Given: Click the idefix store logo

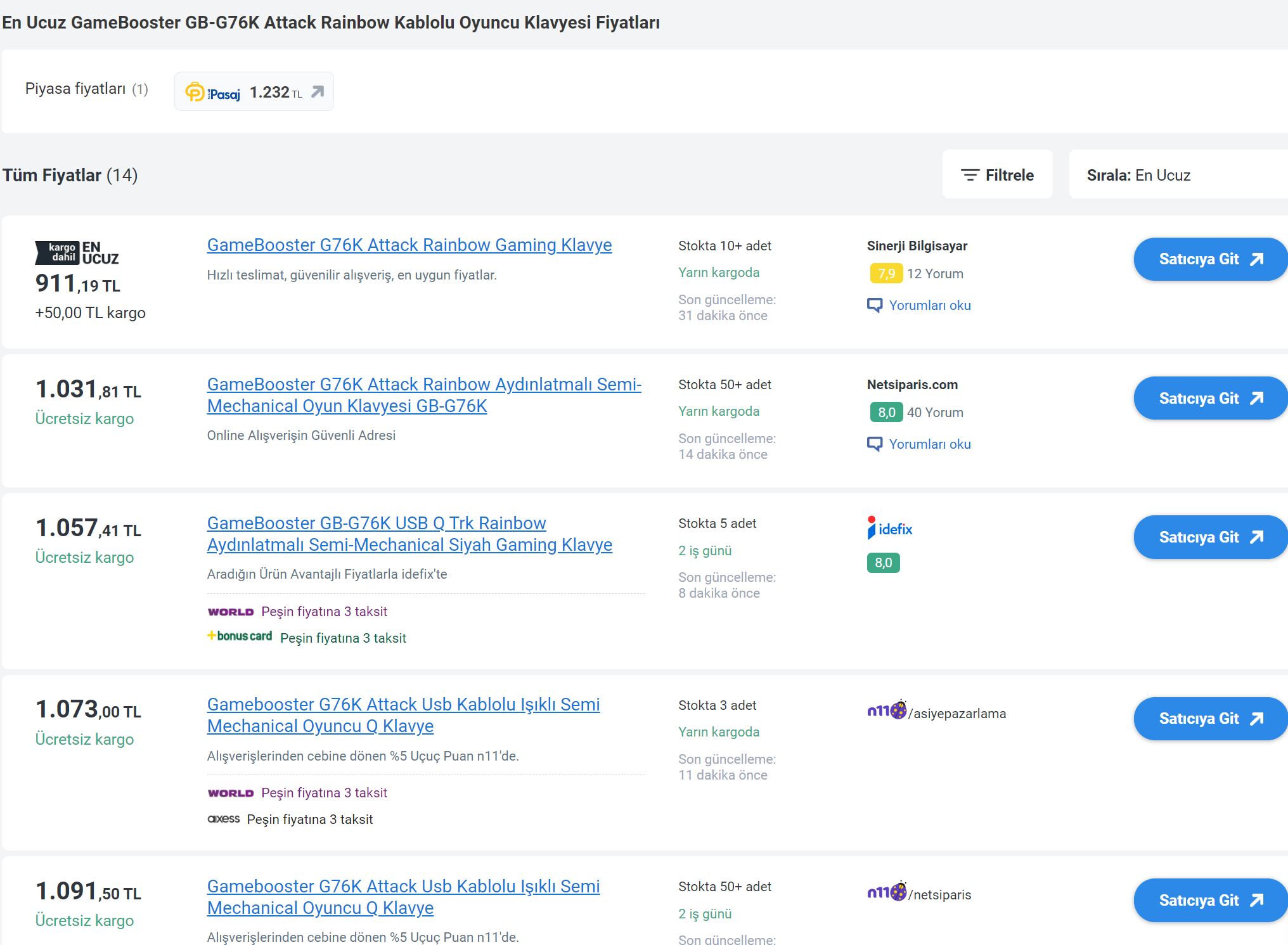Looking at the screenshot, I should 890,529.
